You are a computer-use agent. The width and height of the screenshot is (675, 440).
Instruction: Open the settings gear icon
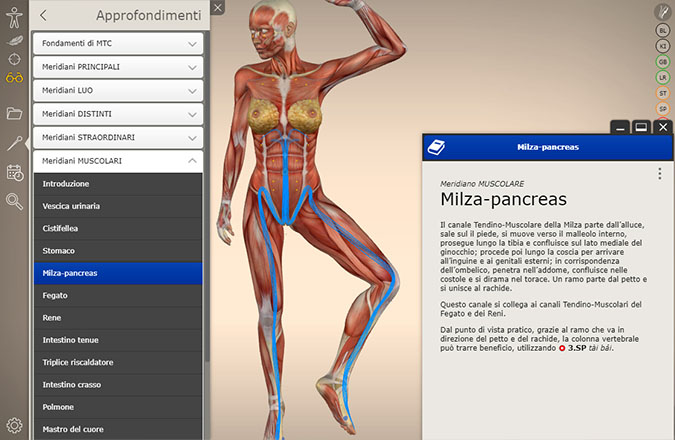[14, 425]
